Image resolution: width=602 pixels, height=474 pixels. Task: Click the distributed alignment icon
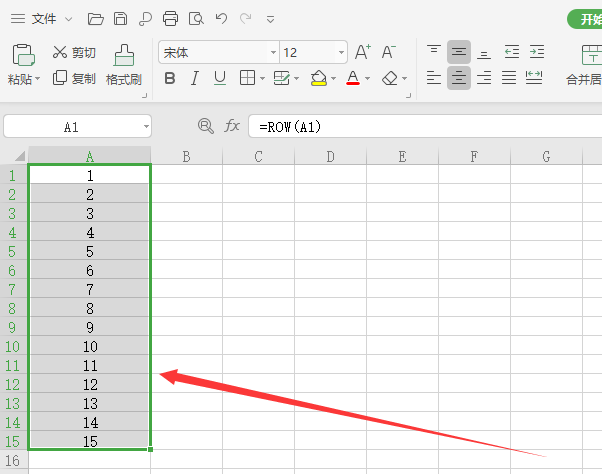point(534,78)
